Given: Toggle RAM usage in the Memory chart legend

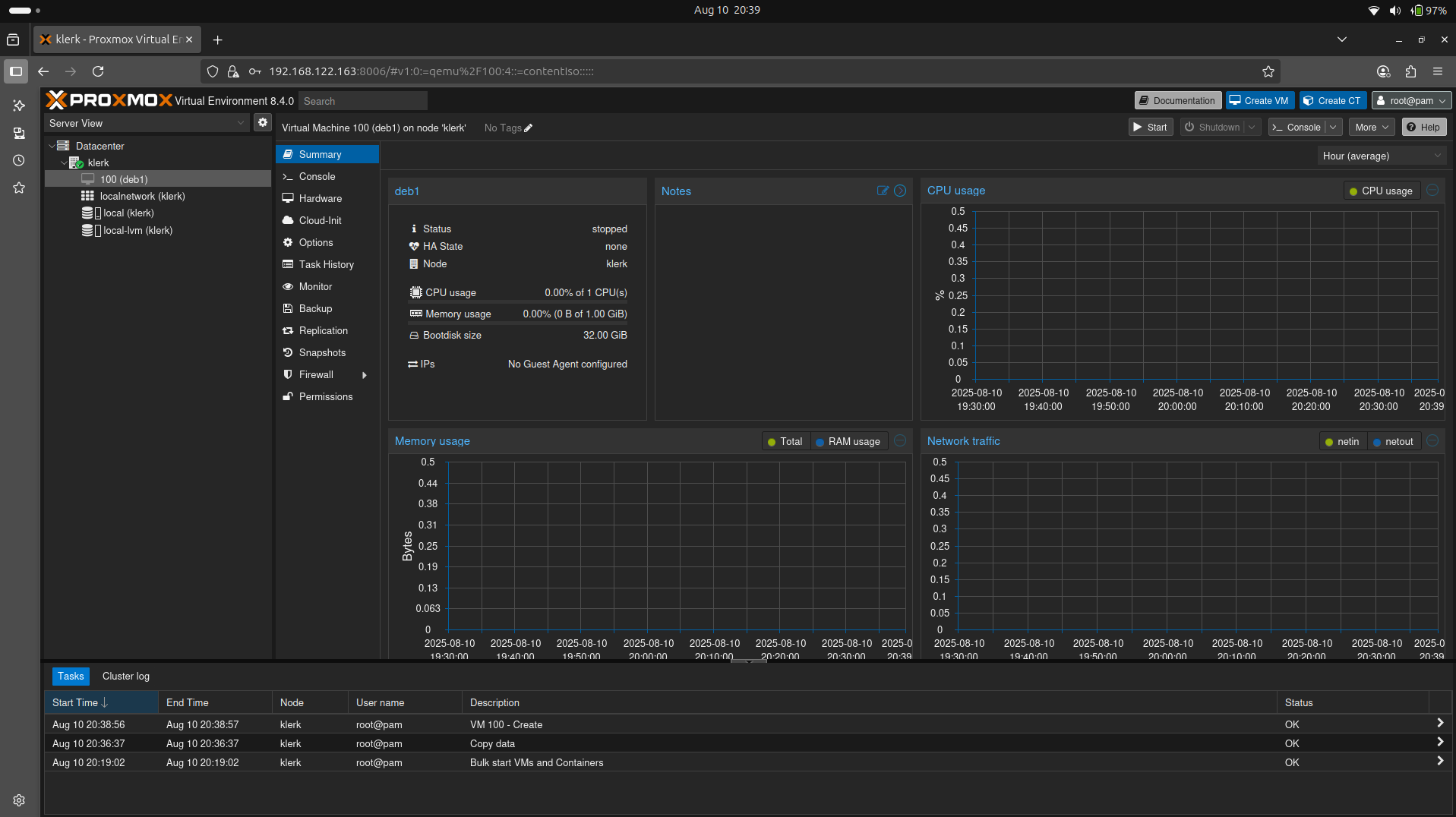Looking at the screenshot, I should click(x=848, y=441).
